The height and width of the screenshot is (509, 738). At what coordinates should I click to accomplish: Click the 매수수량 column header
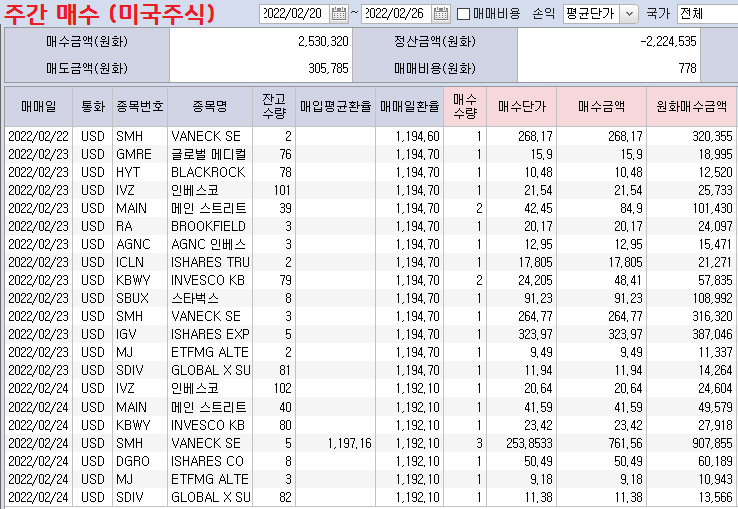pos(465,106)
